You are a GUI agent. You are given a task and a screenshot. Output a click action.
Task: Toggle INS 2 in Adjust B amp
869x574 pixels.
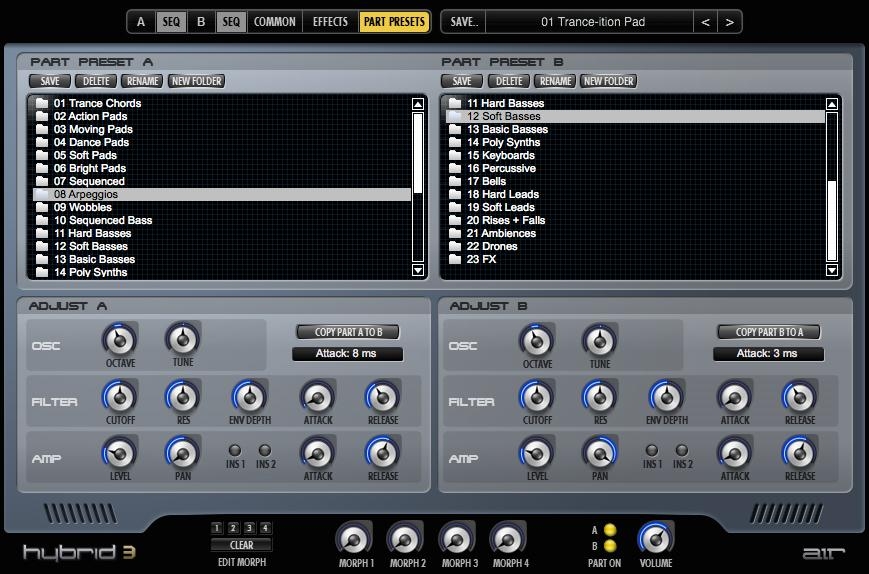[682, 451]
